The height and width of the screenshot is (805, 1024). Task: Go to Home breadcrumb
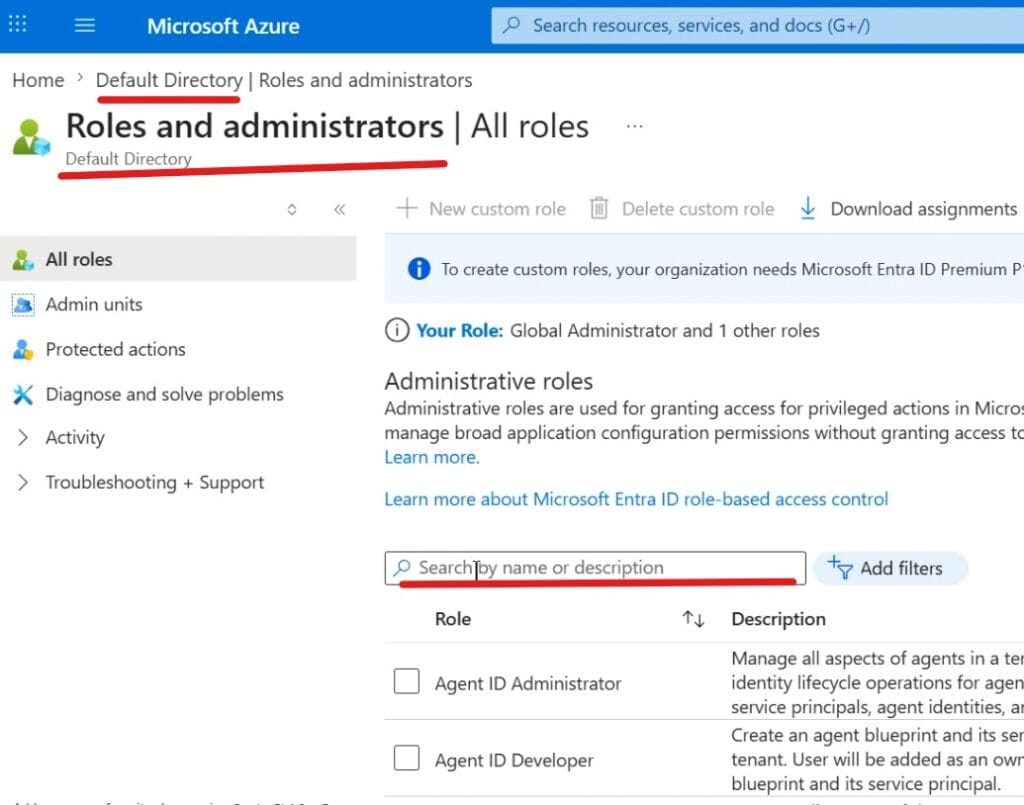pos(38,80)
